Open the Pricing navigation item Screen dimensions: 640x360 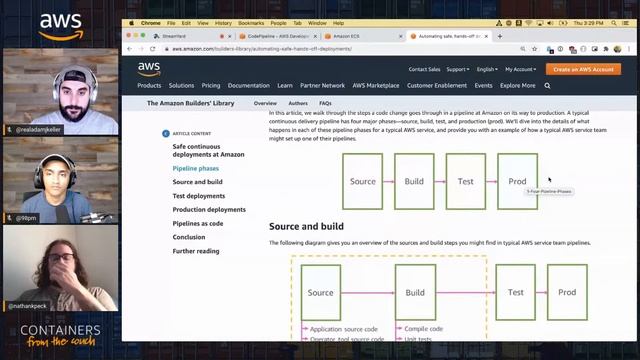(211, 86)
